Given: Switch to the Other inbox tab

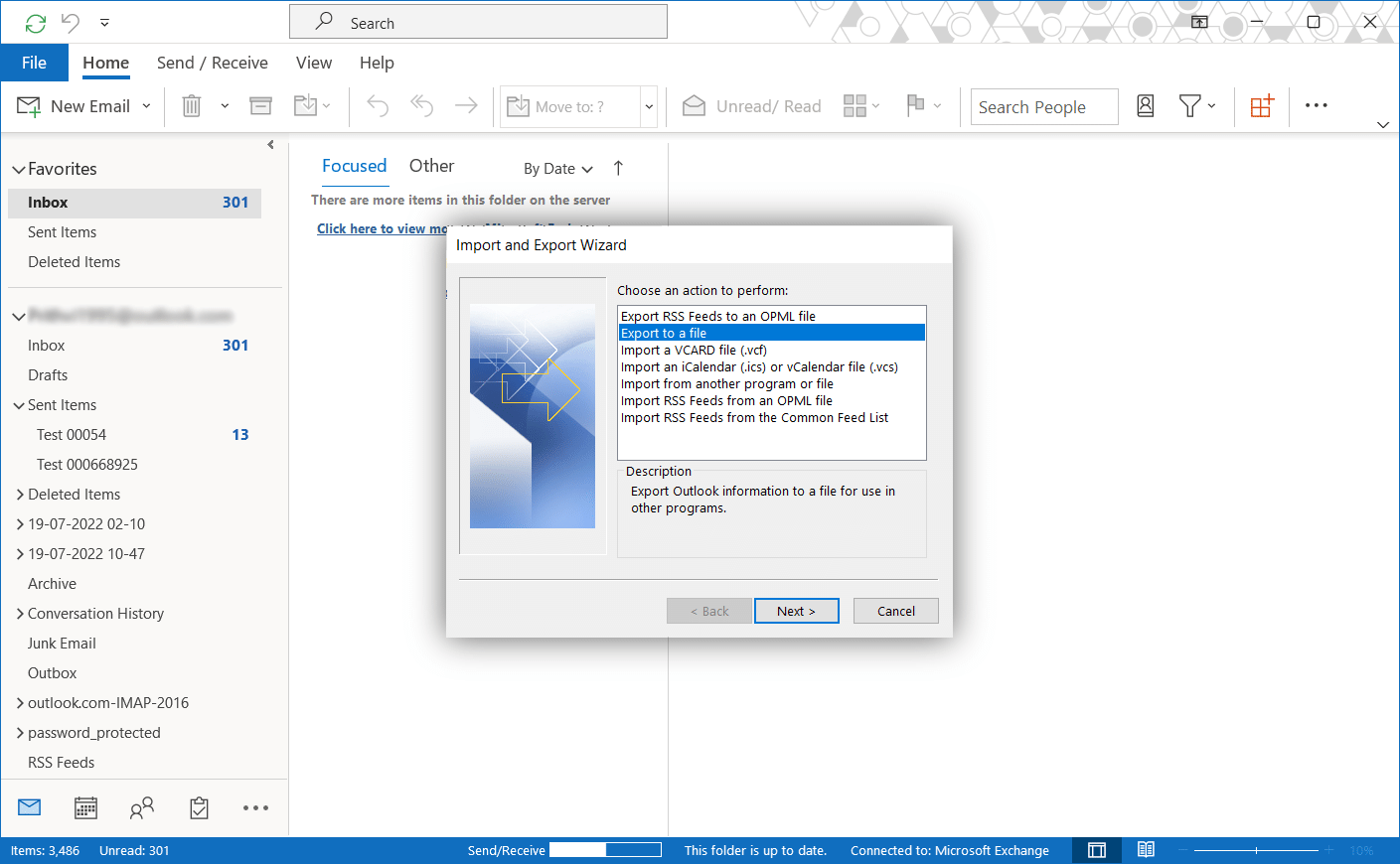Looking at the screenshot, I should coord(431,166).
